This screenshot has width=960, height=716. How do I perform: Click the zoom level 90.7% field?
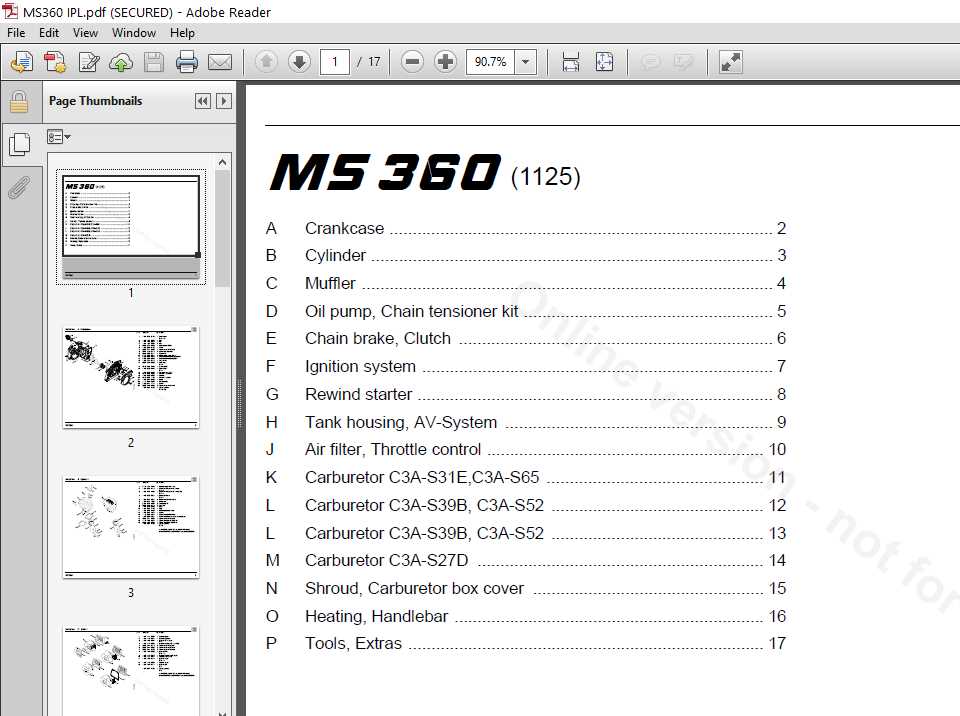490,62
